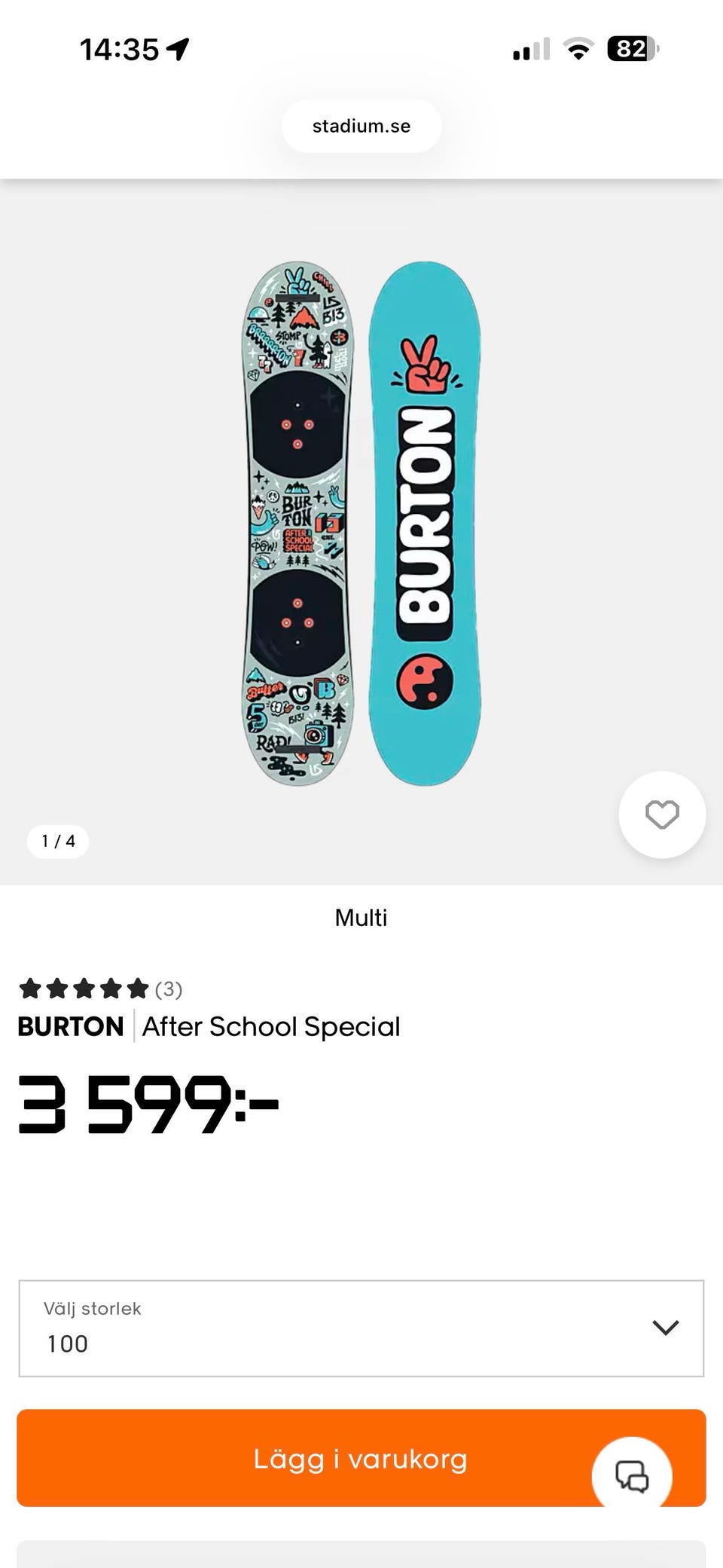The width and height of the screenshot is (723, 1568).
Task: Tap the cellular signal bars icon
Action: tap(532, 50)
